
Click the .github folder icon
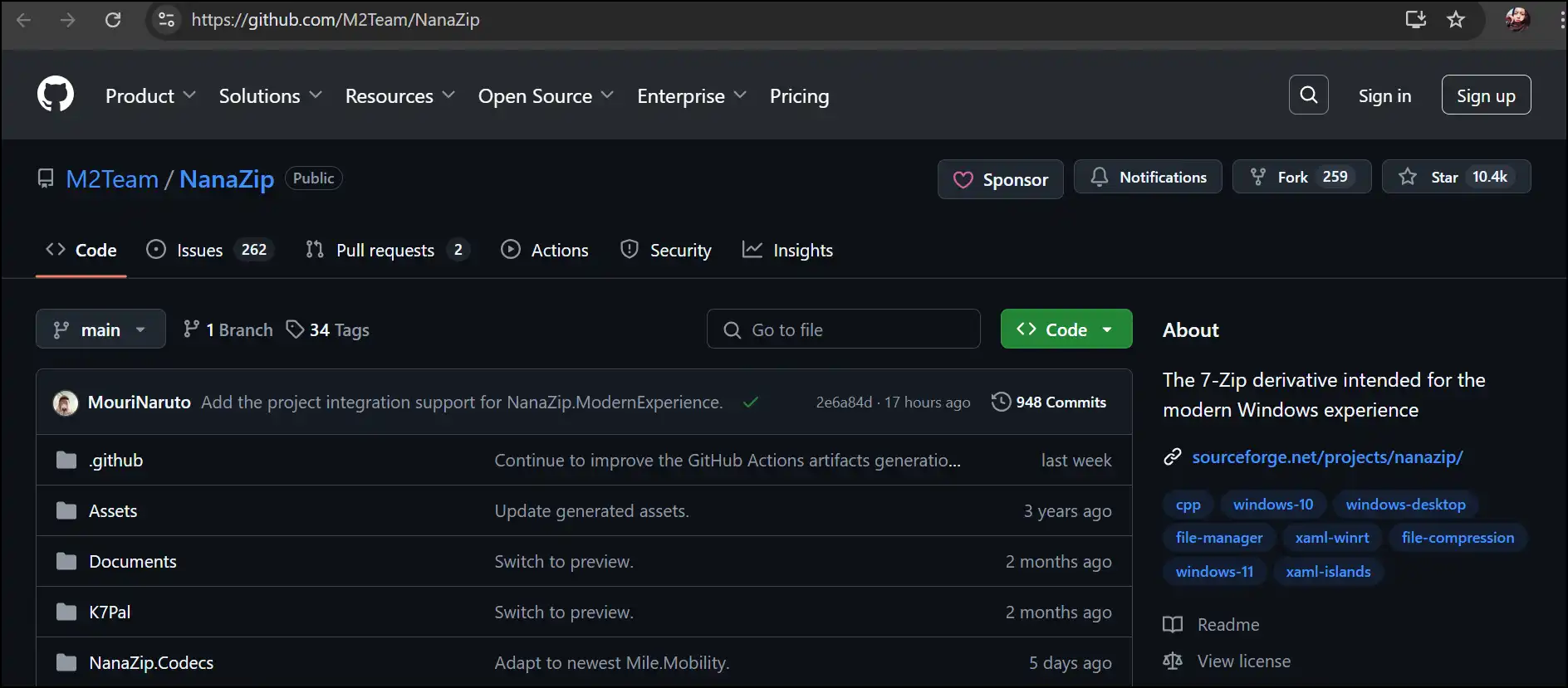(66, 460)
